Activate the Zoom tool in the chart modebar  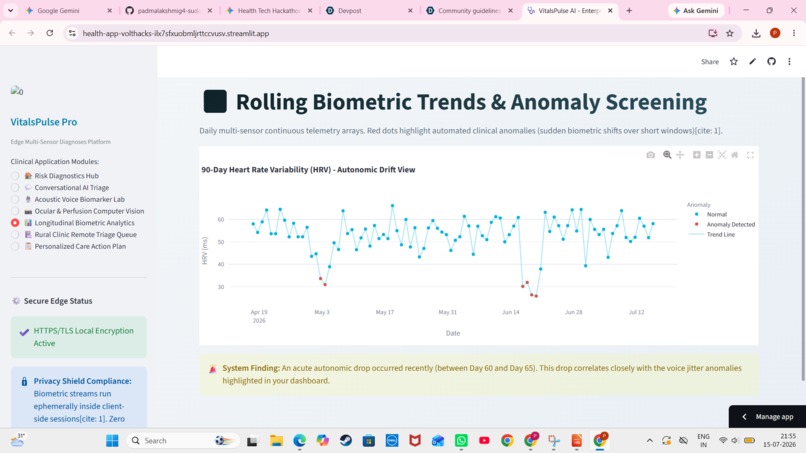tap(667, 155)
